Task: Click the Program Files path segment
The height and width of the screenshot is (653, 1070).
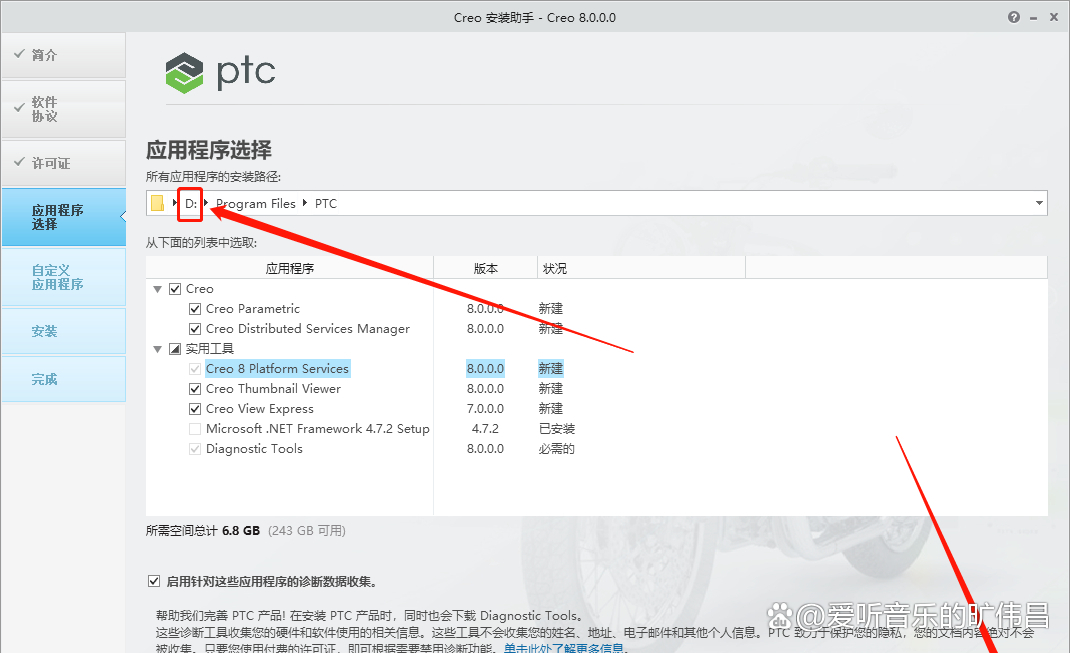Action: 256,203
